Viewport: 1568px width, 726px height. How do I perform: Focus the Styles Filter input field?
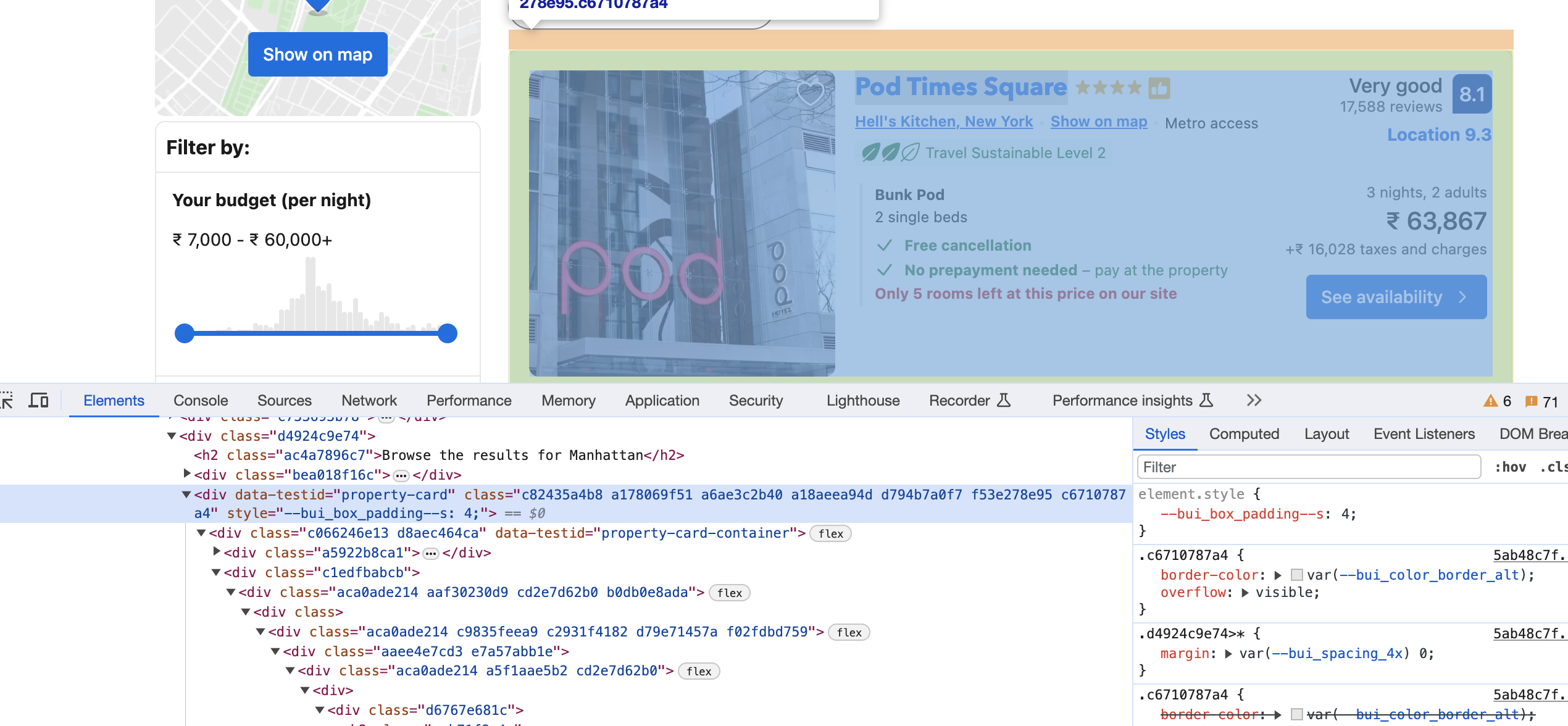(1309, 467)
